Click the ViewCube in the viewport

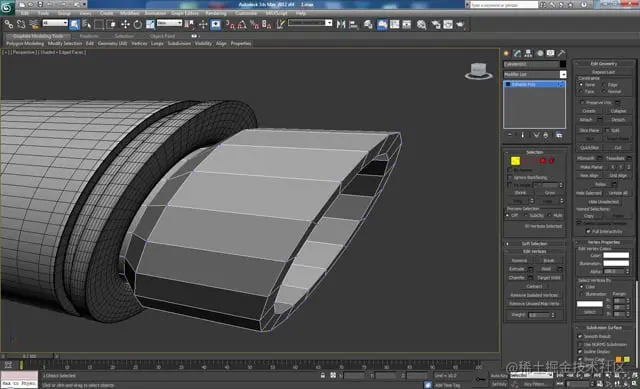[478, 71]
